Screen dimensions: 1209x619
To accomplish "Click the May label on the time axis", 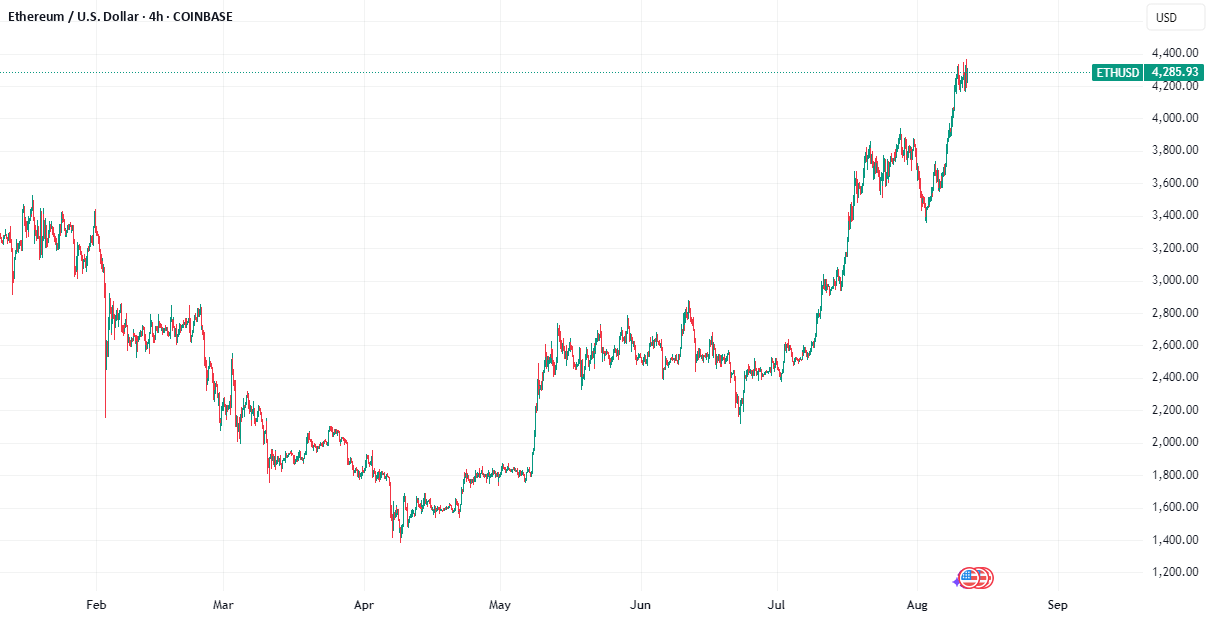I will pos(500,605).
